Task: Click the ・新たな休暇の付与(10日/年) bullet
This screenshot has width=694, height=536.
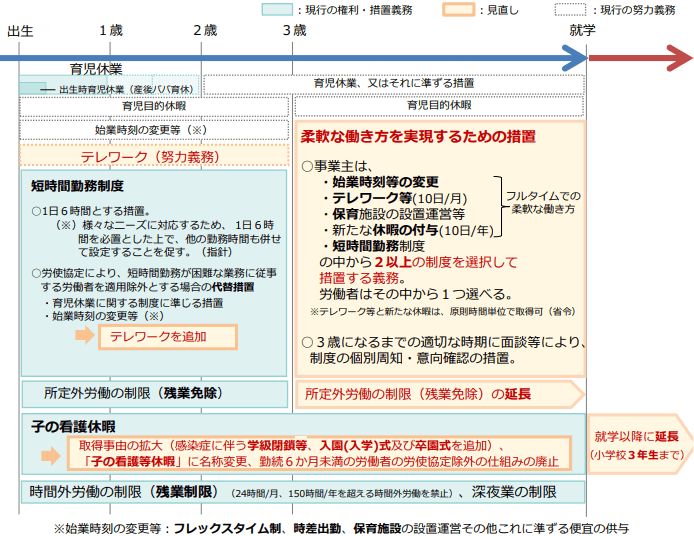Action: (407, 230)
